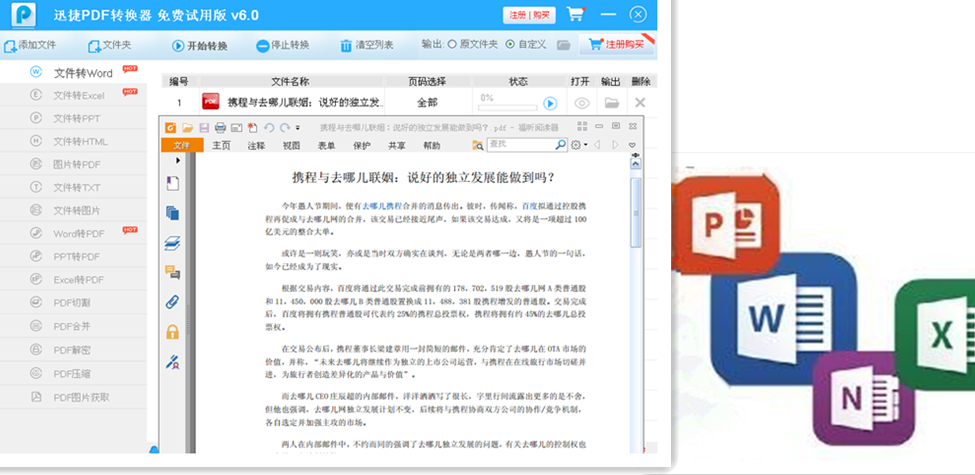
Task: Go to previous search result arrow
Action: coord(597,145)
